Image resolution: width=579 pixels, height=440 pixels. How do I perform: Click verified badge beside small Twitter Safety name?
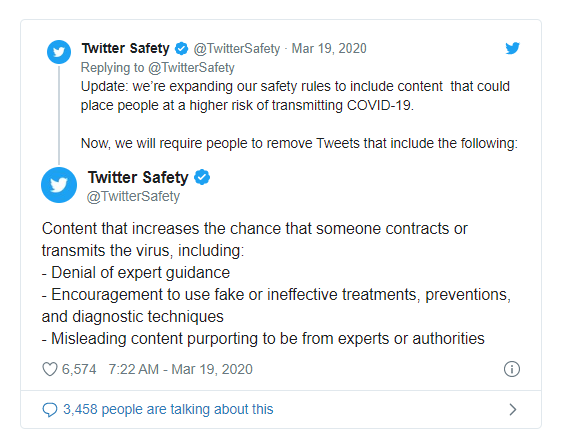click(181, 48)
